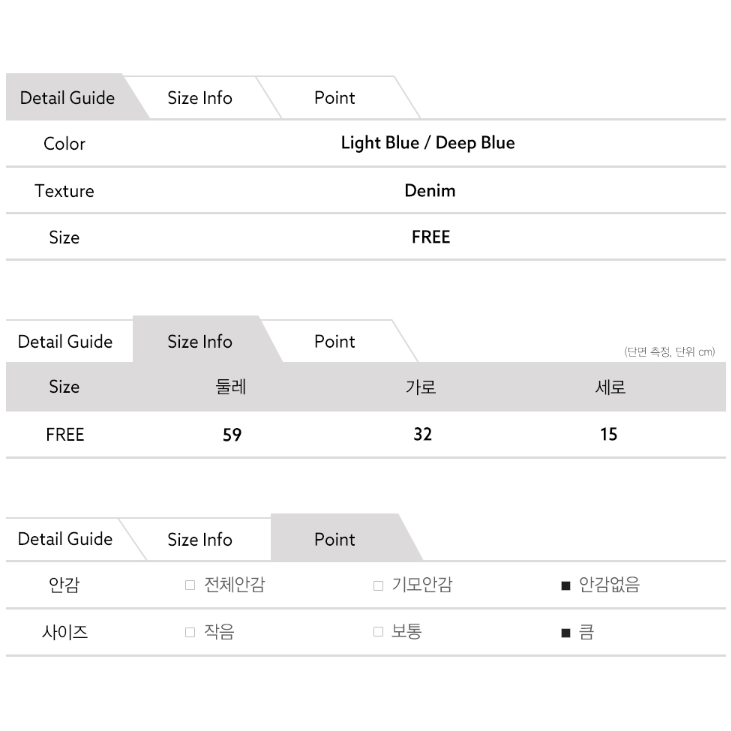This screenshot has height=731, width=731.
Task: Click the Detail Guide tab in top panel
Action: pos(67,98)
